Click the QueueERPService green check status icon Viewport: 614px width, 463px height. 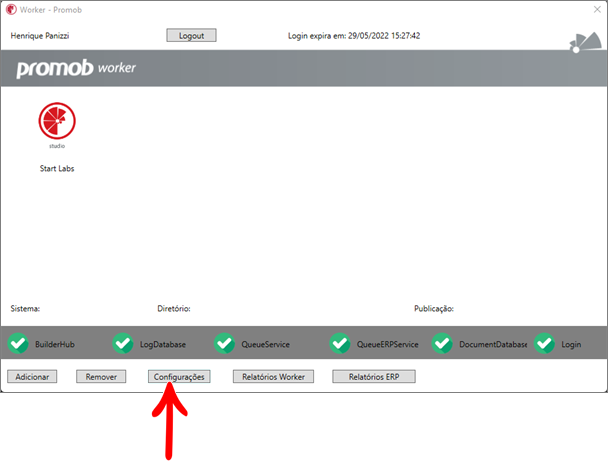pyautogui.click(x=340, y=343)
